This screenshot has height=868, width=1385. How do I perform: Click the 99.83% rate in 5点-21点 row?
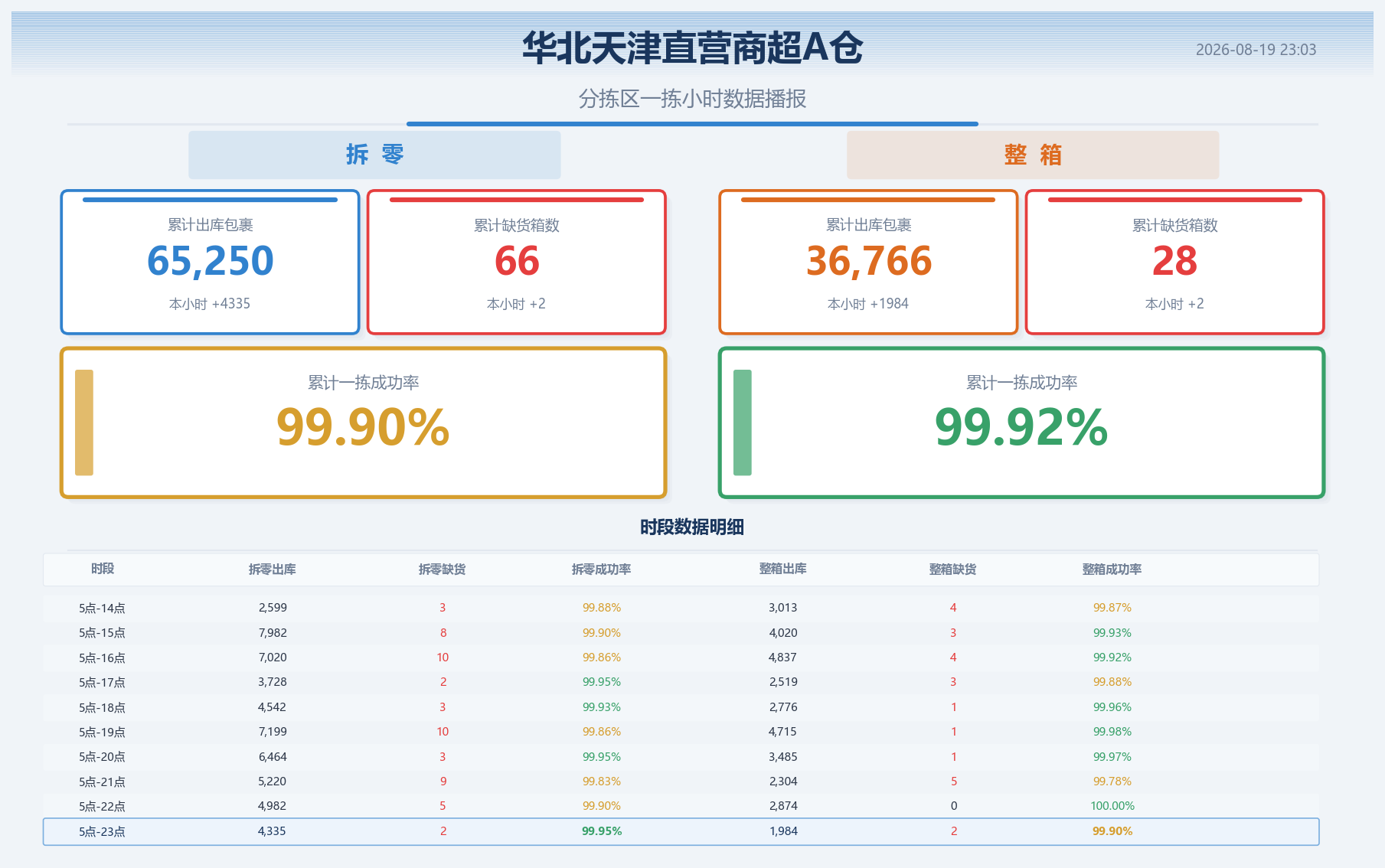pyautogui.click(x=602, y=782)
